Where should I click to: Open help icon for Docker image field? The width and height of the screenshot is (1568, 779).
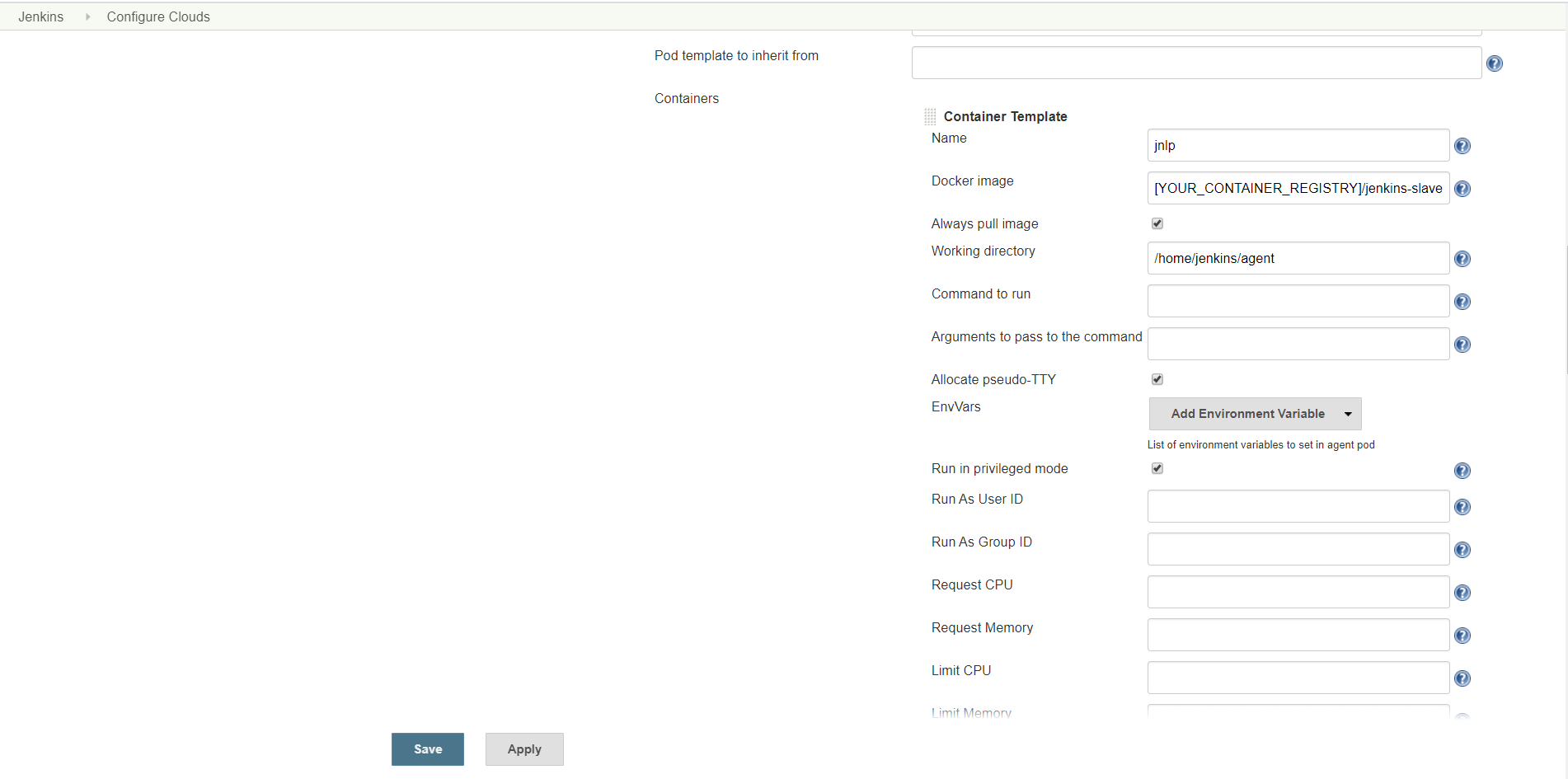pos(1462,189)
